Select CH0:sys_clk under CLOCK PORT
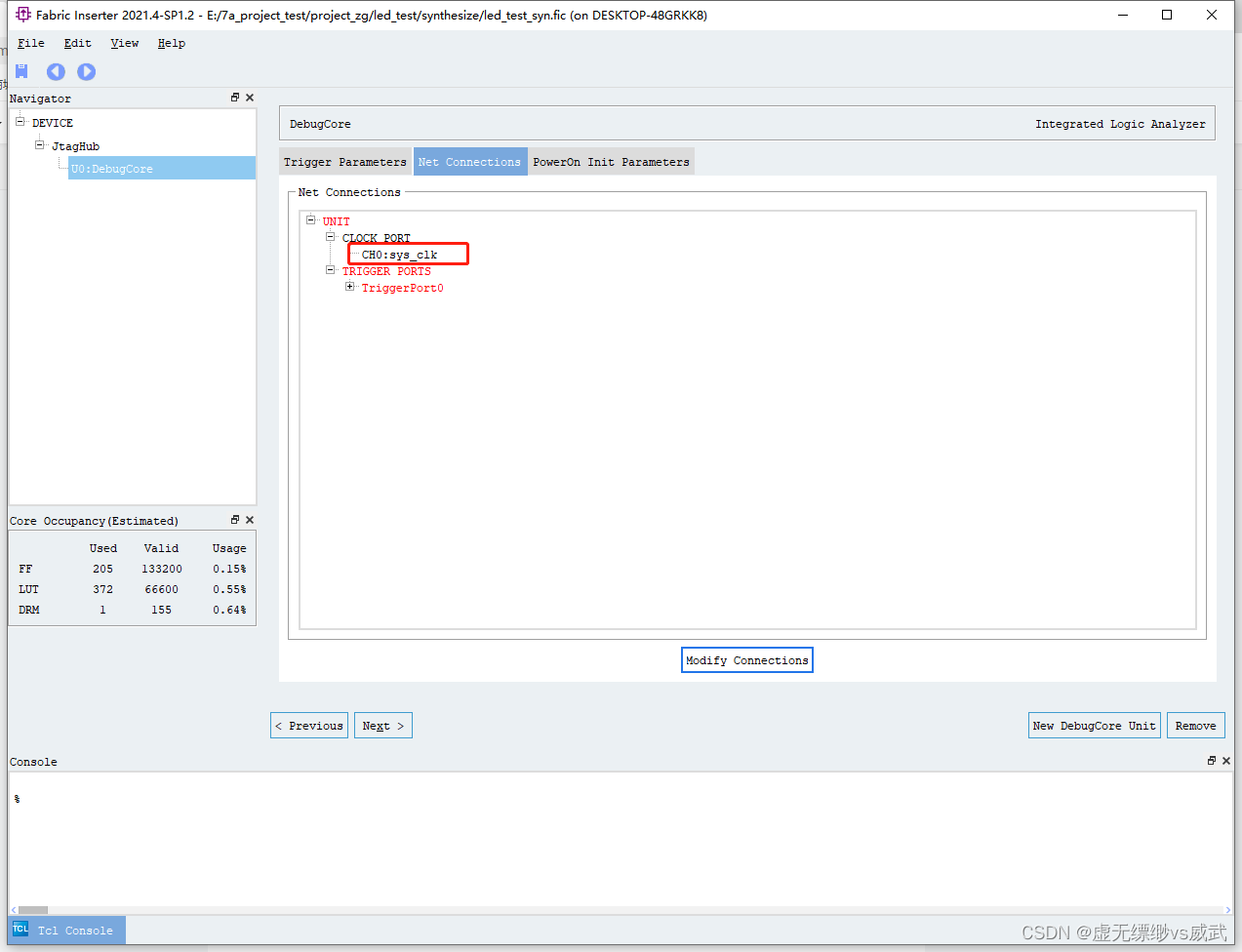This screenshot has width=1242, height=952. 403,255
